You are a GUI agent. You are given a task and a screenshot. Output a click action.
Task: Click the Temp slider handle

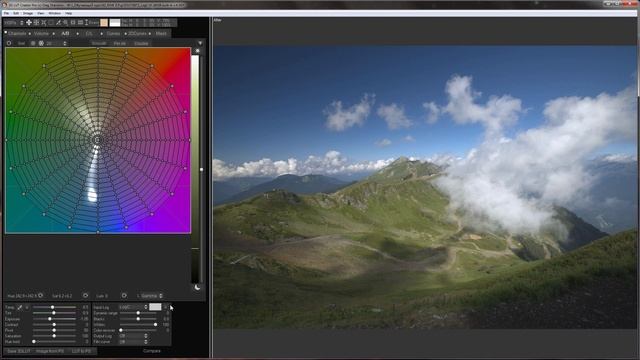click(x=53, y=307)
